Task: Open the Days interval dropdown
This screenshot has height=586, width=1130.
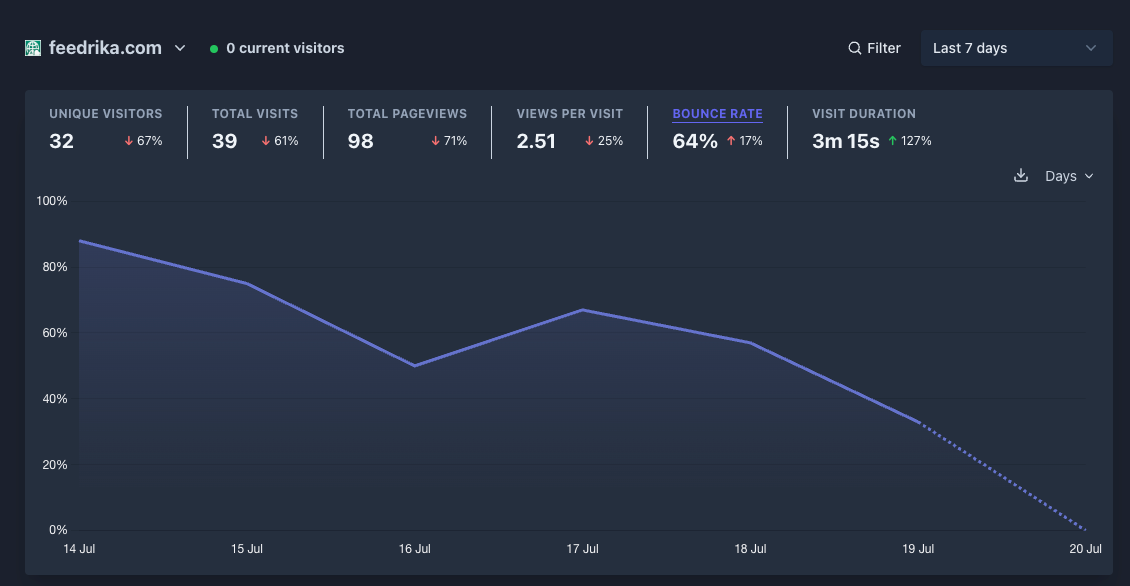Action: coord(1069,176)
